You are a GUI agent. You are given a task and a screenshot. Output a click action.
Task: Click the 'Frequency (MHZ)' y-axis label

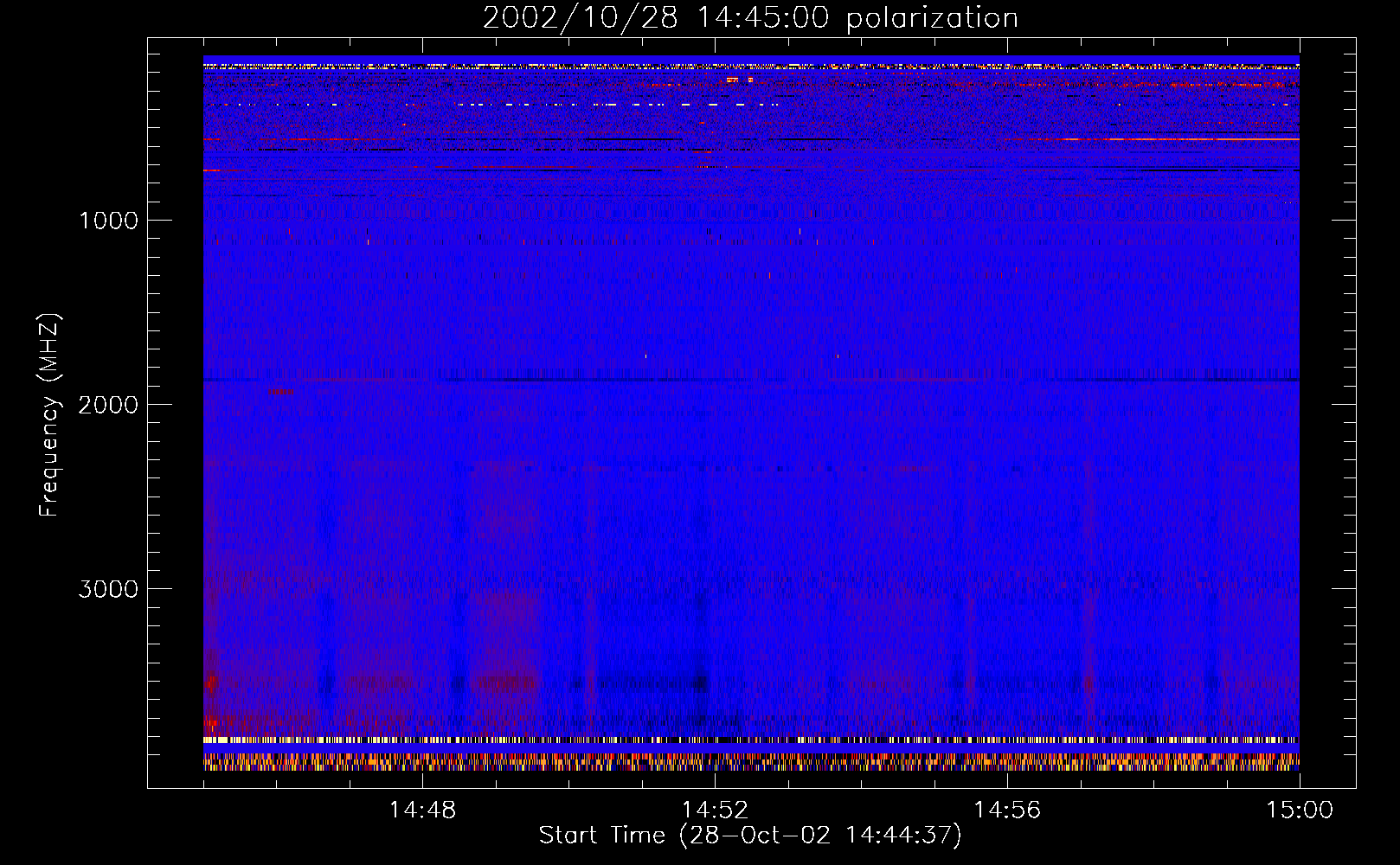49,415
